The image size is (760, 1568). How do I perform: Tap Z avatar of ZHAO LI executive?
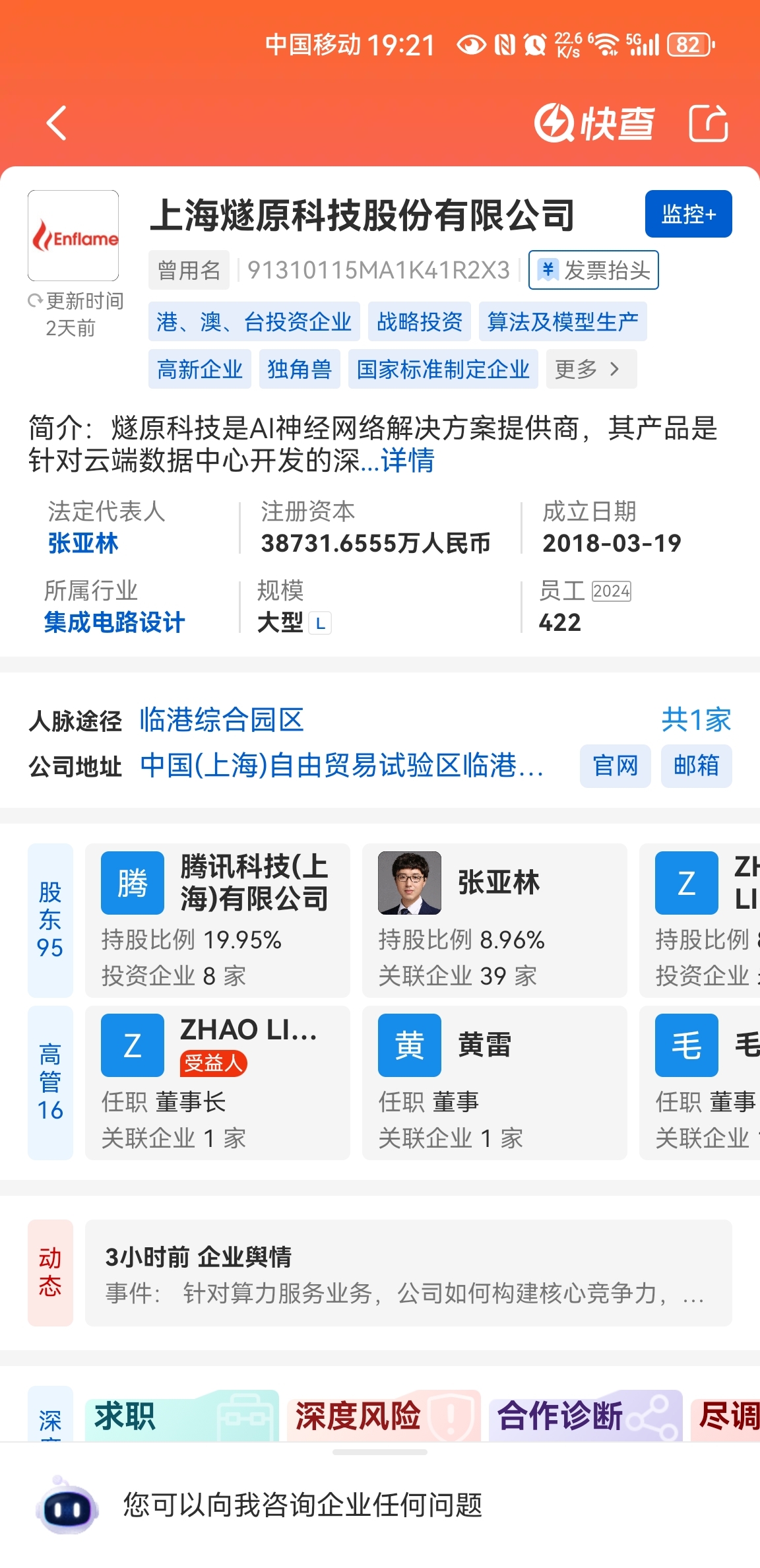tap(133, 1045)
